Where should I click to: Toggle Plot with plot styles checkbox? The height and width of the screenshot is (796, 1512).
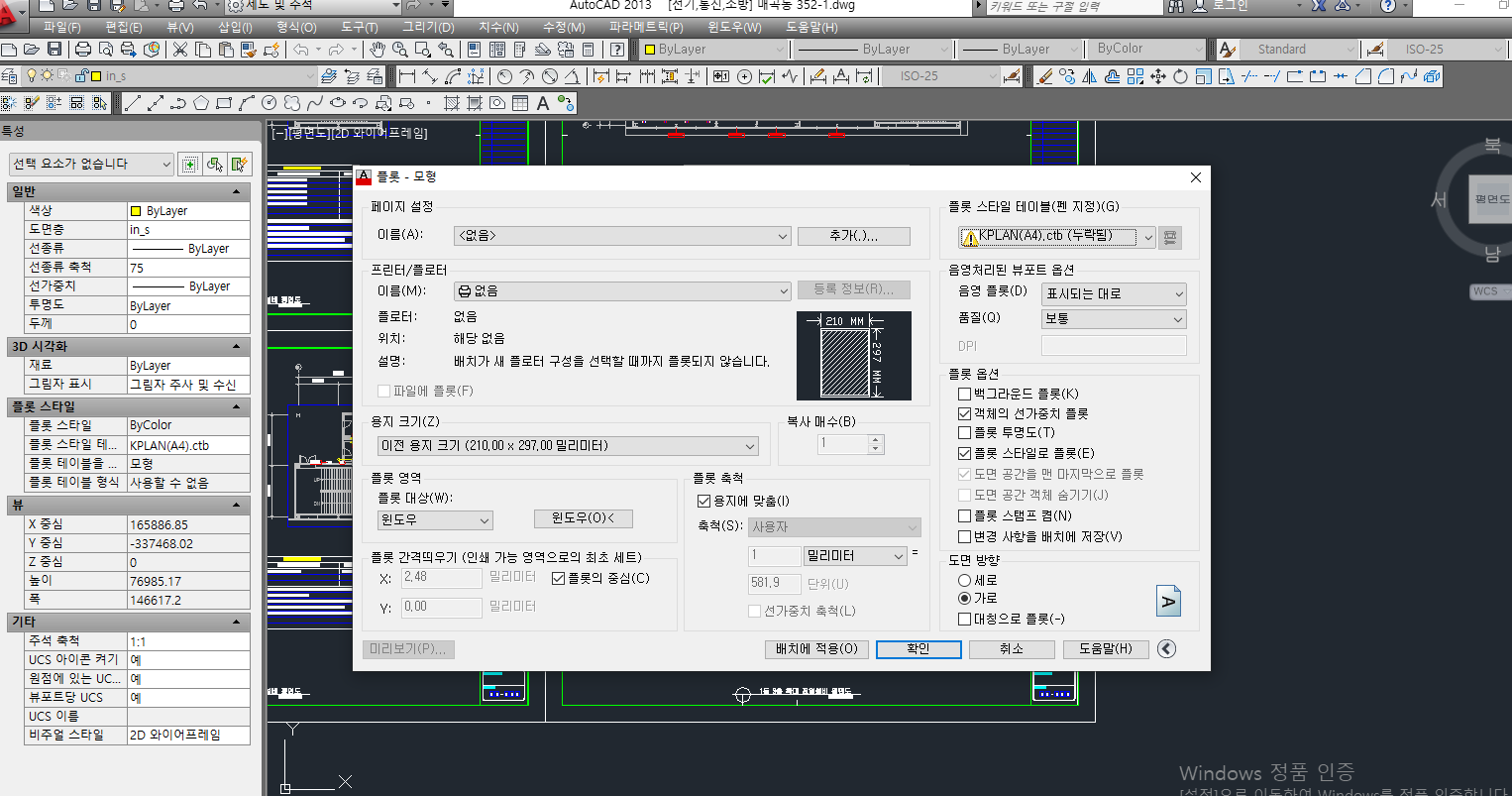point(965,453)
